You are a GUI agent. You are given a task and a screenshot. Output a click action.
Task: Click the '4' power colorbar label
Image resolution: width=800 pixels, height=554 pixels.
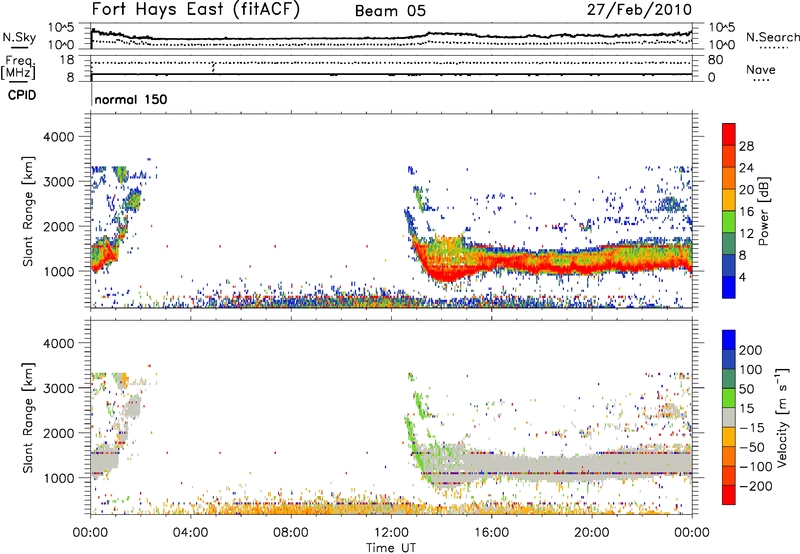[742, 278]
